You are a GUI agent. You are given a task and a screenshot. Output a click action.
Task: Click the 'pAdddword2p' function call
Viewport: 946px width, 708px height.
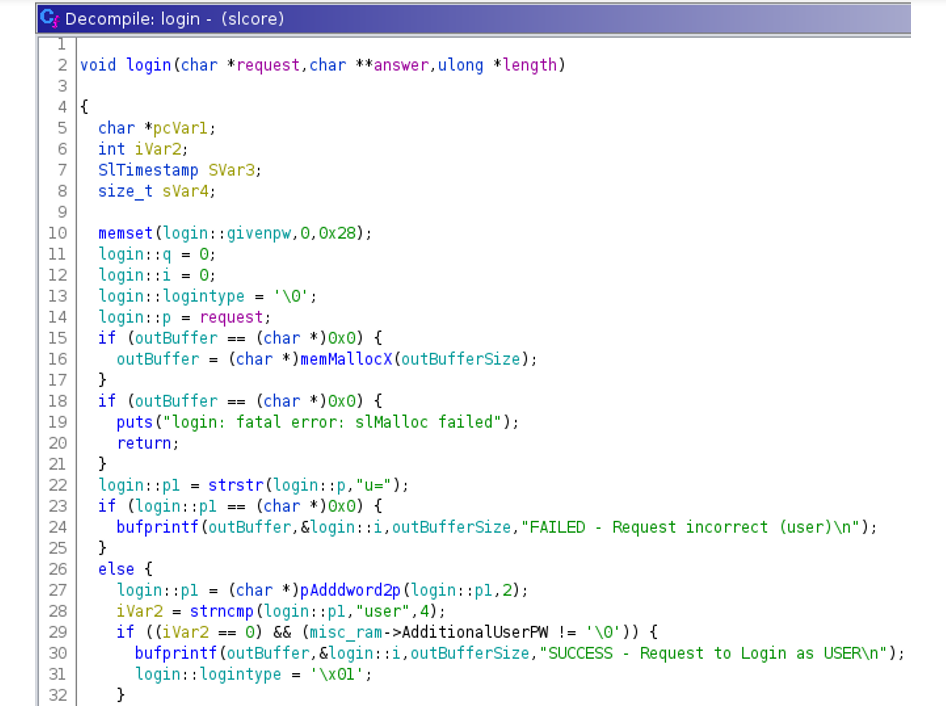(351, 590)
